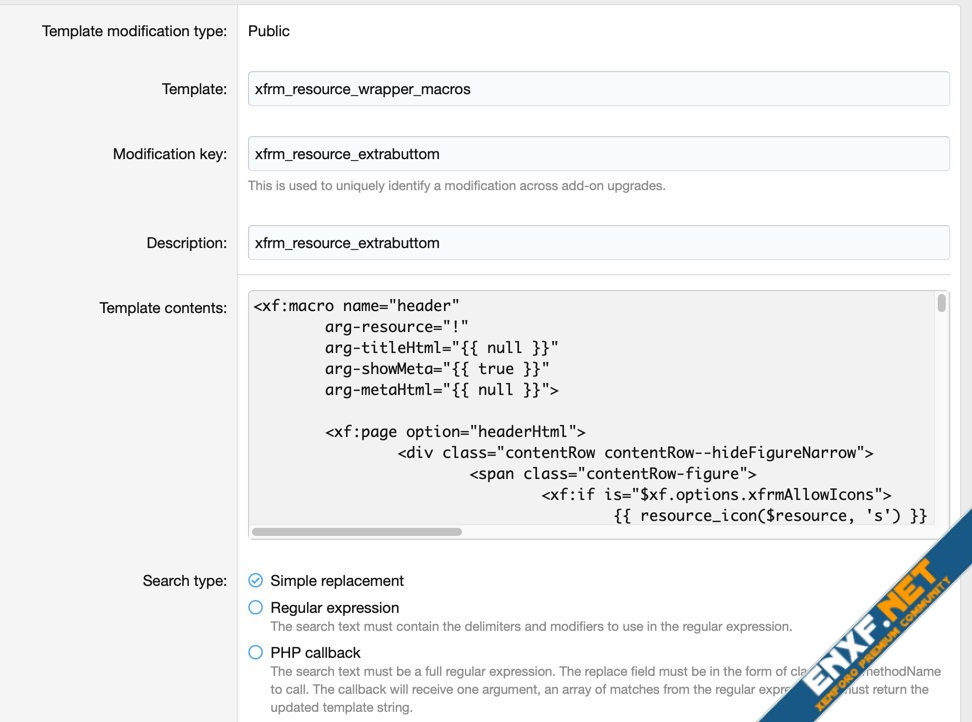Click the code line 'arg-titleHtml="{{ null }}"'
This screenshot has height=722, width=972.
coord(441,348)
